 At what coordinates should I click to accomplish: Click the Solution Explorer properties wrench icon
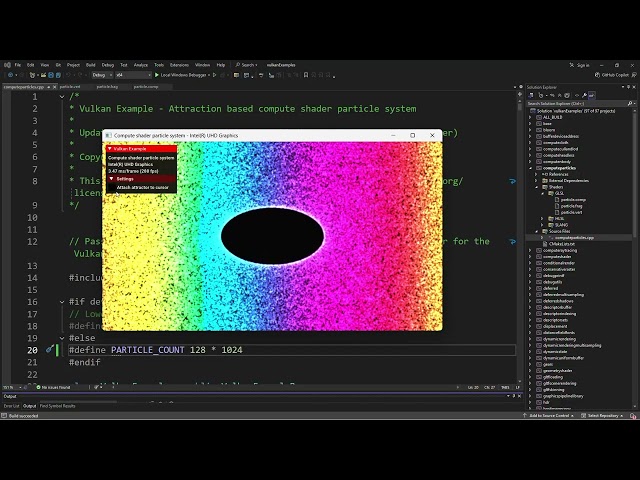tap(584, 96)
